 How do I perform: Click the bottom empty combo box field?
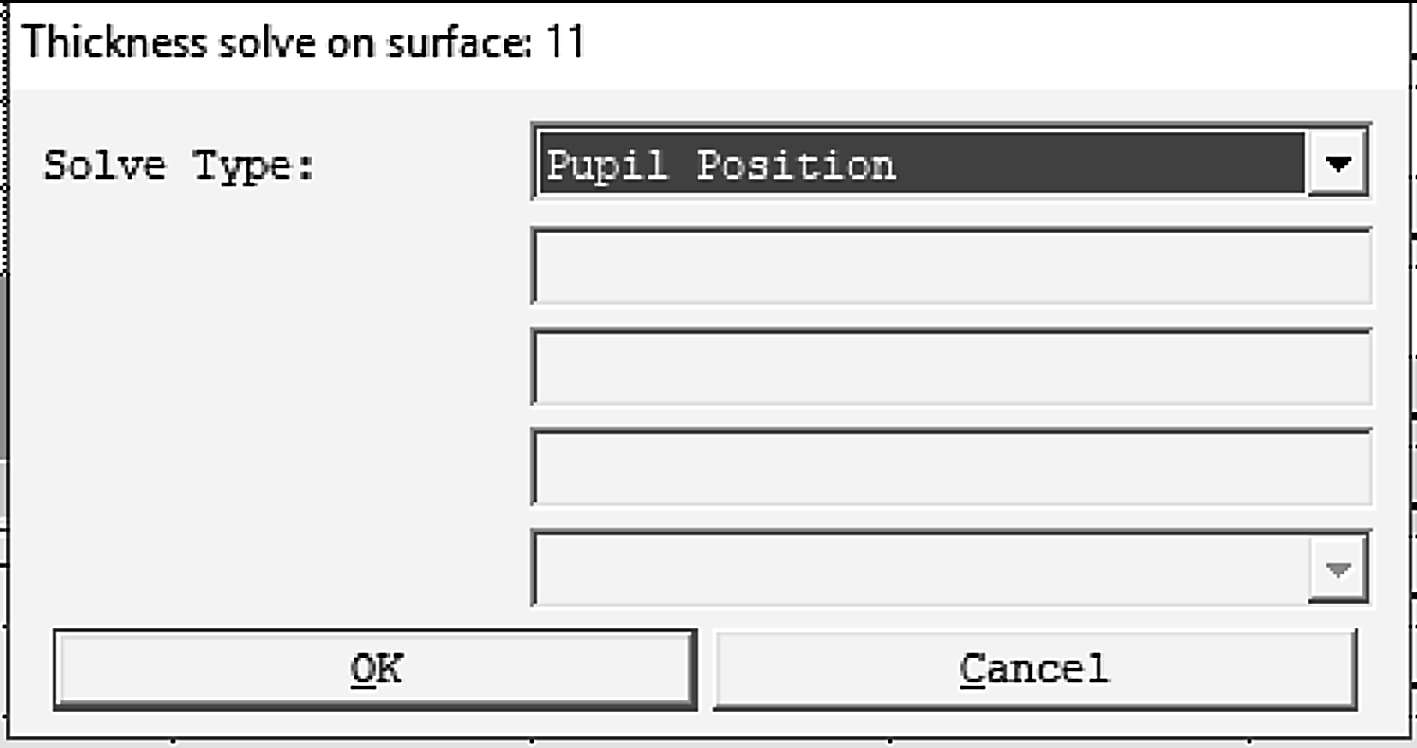920,569
